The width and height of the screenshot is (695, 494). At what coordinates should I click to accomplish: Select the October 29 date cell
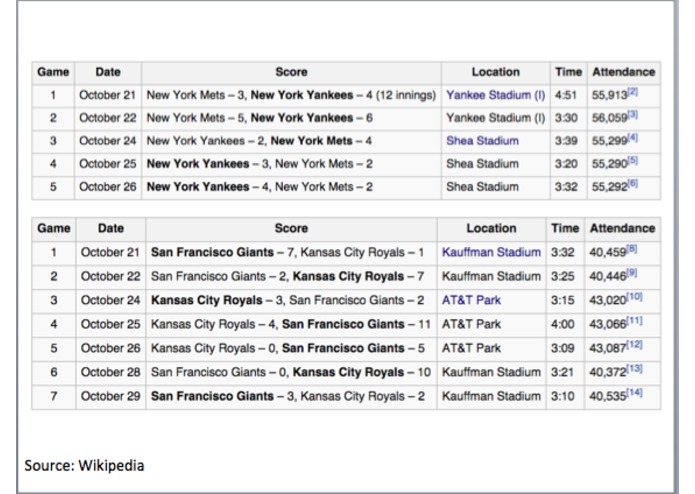tap(110, 396)
